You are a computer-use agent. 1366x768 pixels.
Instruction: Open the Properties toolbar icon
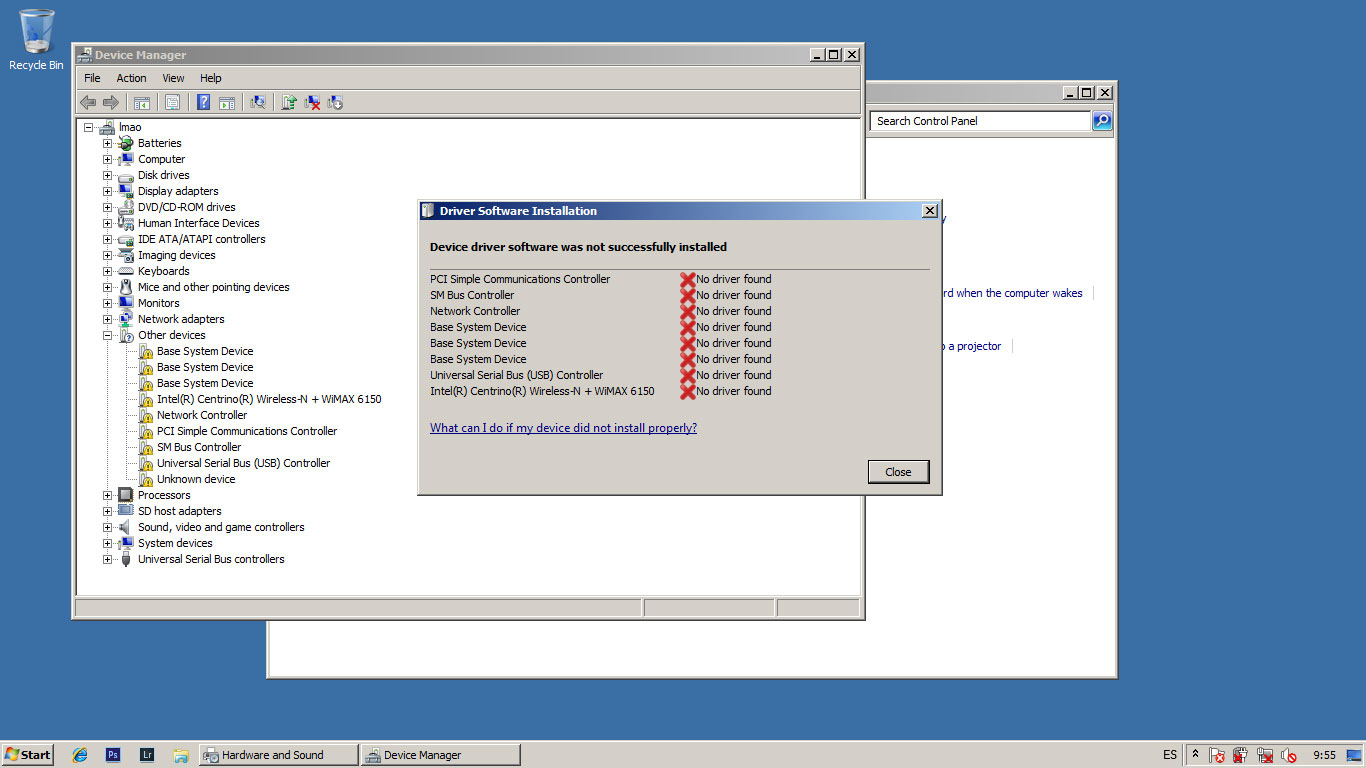point(172,102)
